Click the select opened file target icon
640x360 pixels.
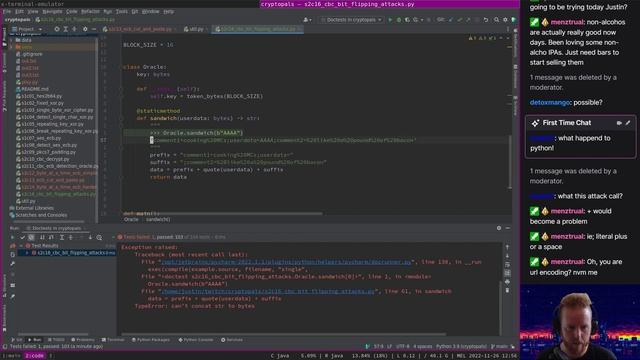[x=57, y=29]
